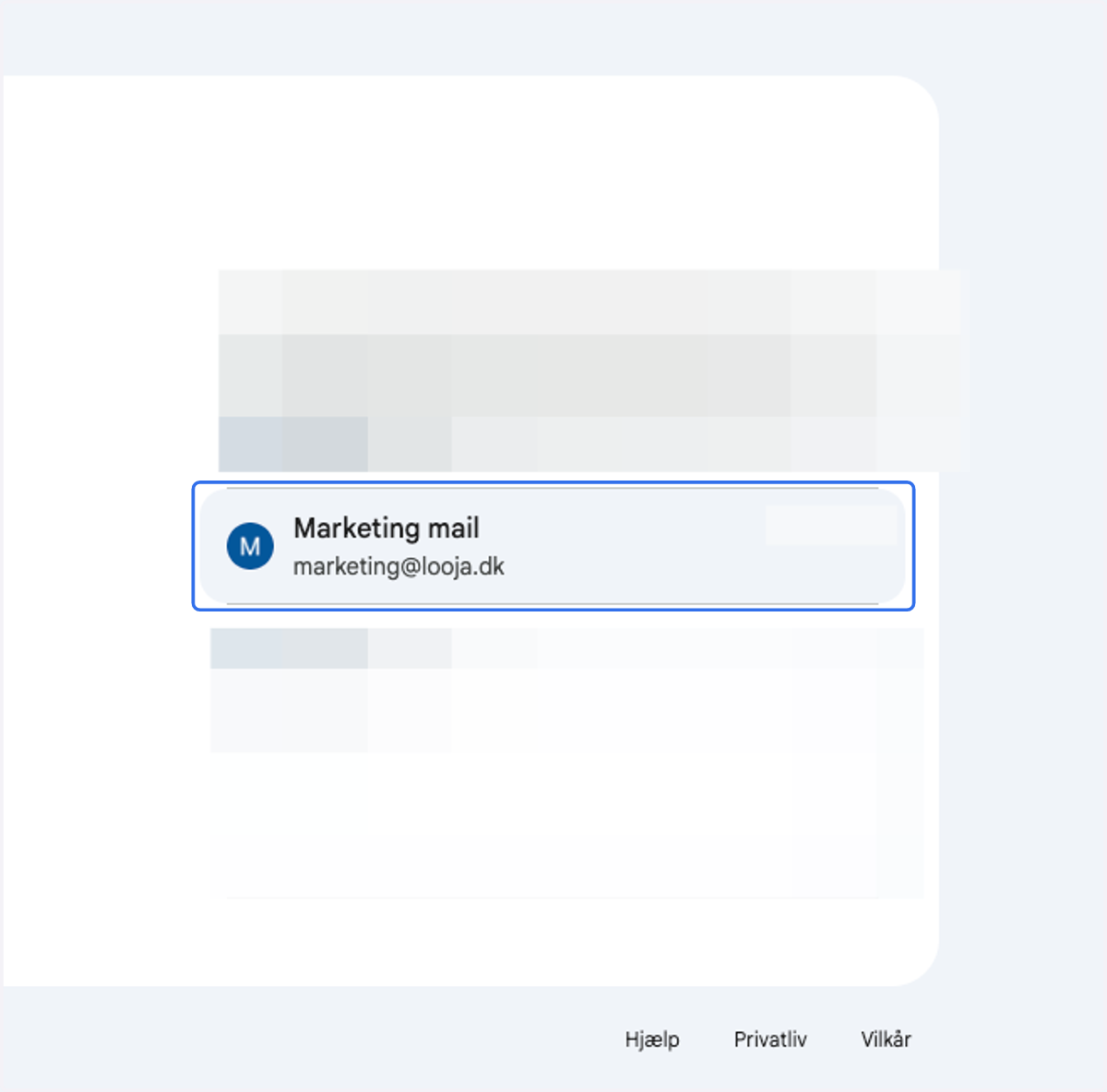Open the Vilkår link

tap(886, 1039)
